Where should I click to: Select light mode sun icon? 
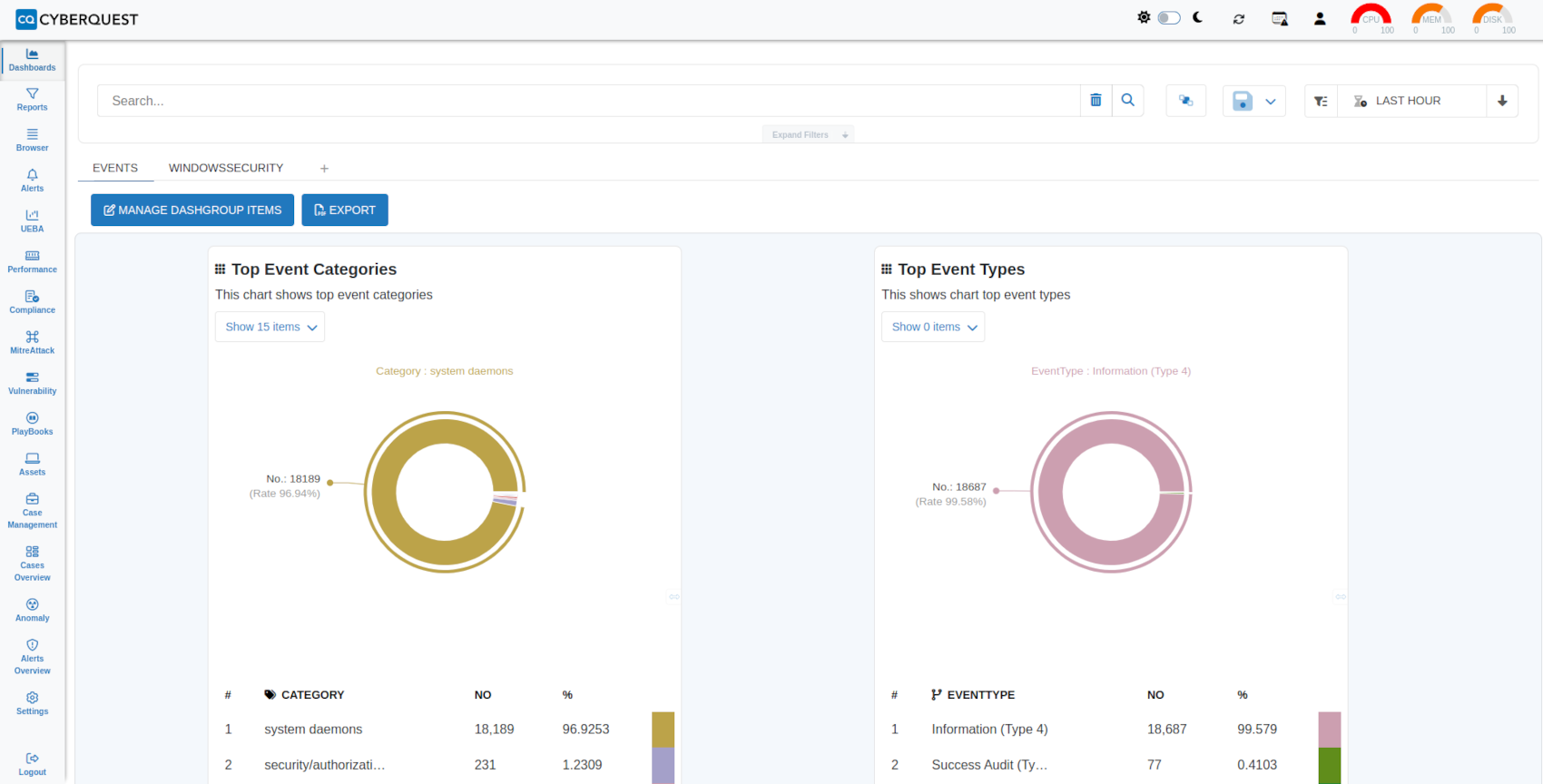pos(1144,18)
